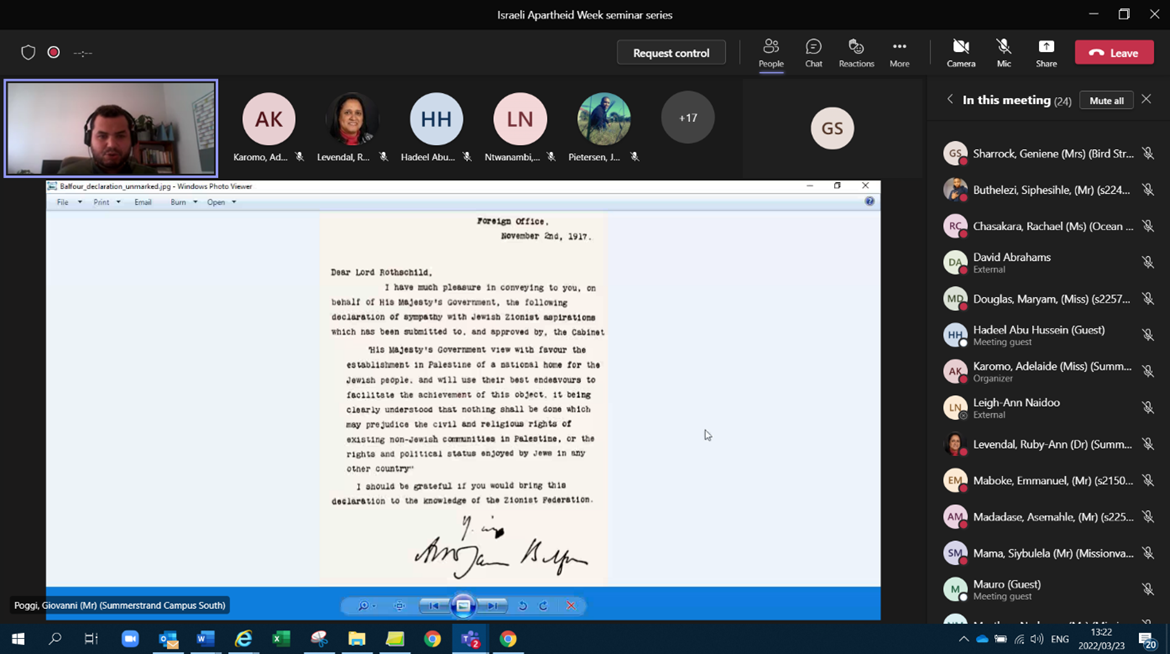The width and height of the screenshot is (1170, 654).
Task: Select Mama, Siybulela in participant list
Action: [1048, 553]
